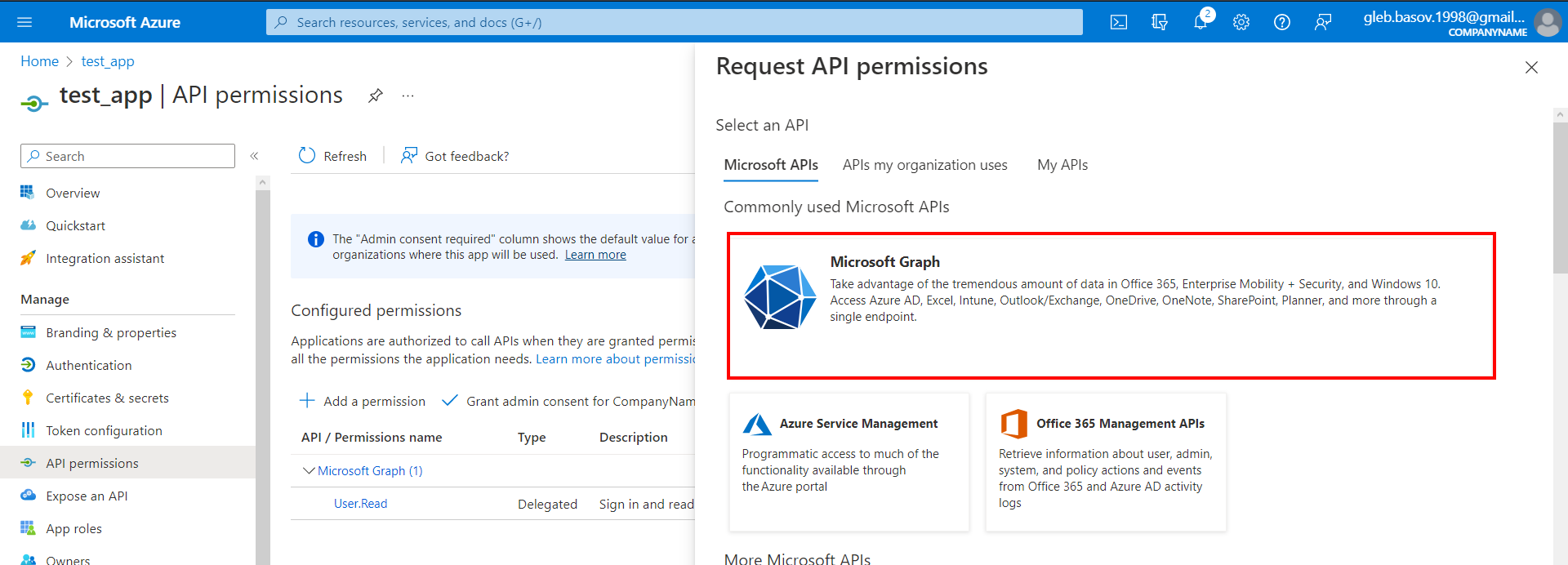This screenshot has height=565, width=1568.
Task: Click the Azure Service Management logo
Action: click(757, 424)
